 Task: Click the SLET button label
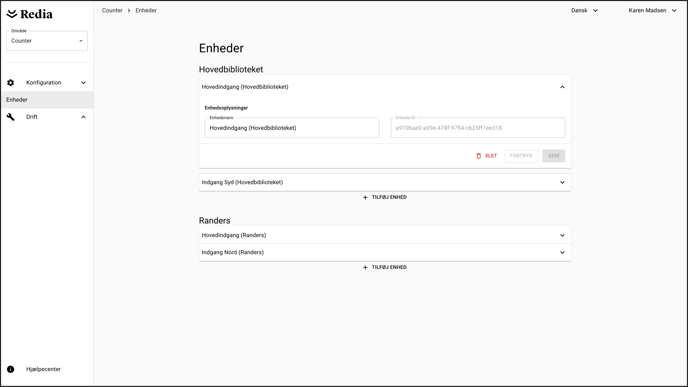pyautogui.click(x=491, y=156)
